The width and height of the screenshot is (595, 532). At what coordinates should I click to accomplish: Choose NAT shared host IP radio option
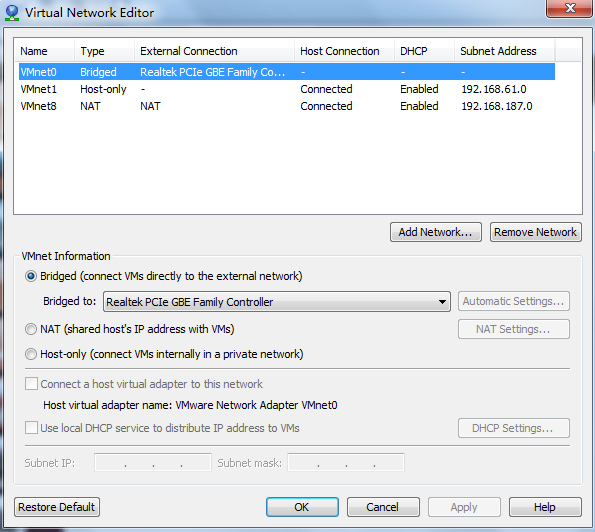[31, 329]
